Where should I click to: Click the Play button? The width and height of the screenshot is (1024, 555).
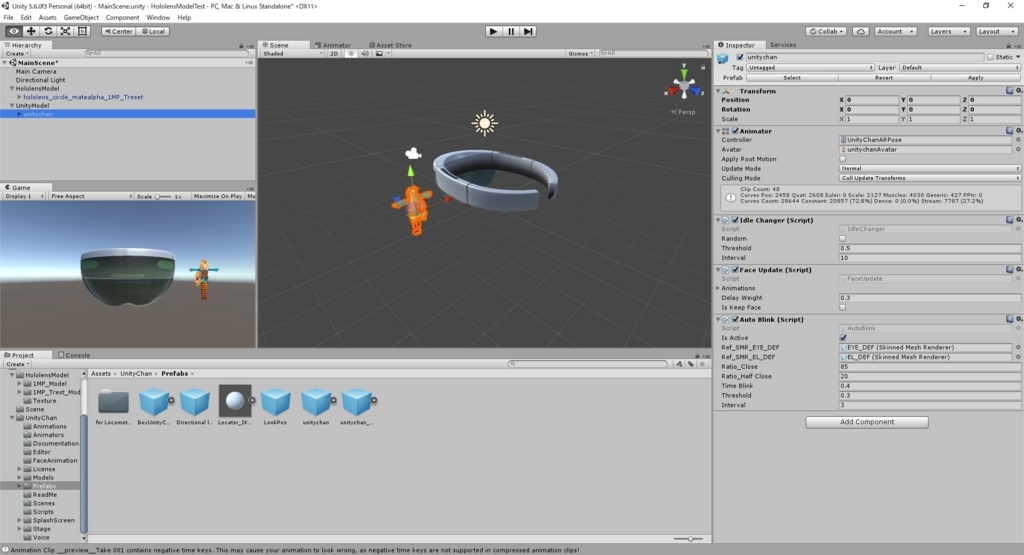pyautogui.click(x=494, y=31)
